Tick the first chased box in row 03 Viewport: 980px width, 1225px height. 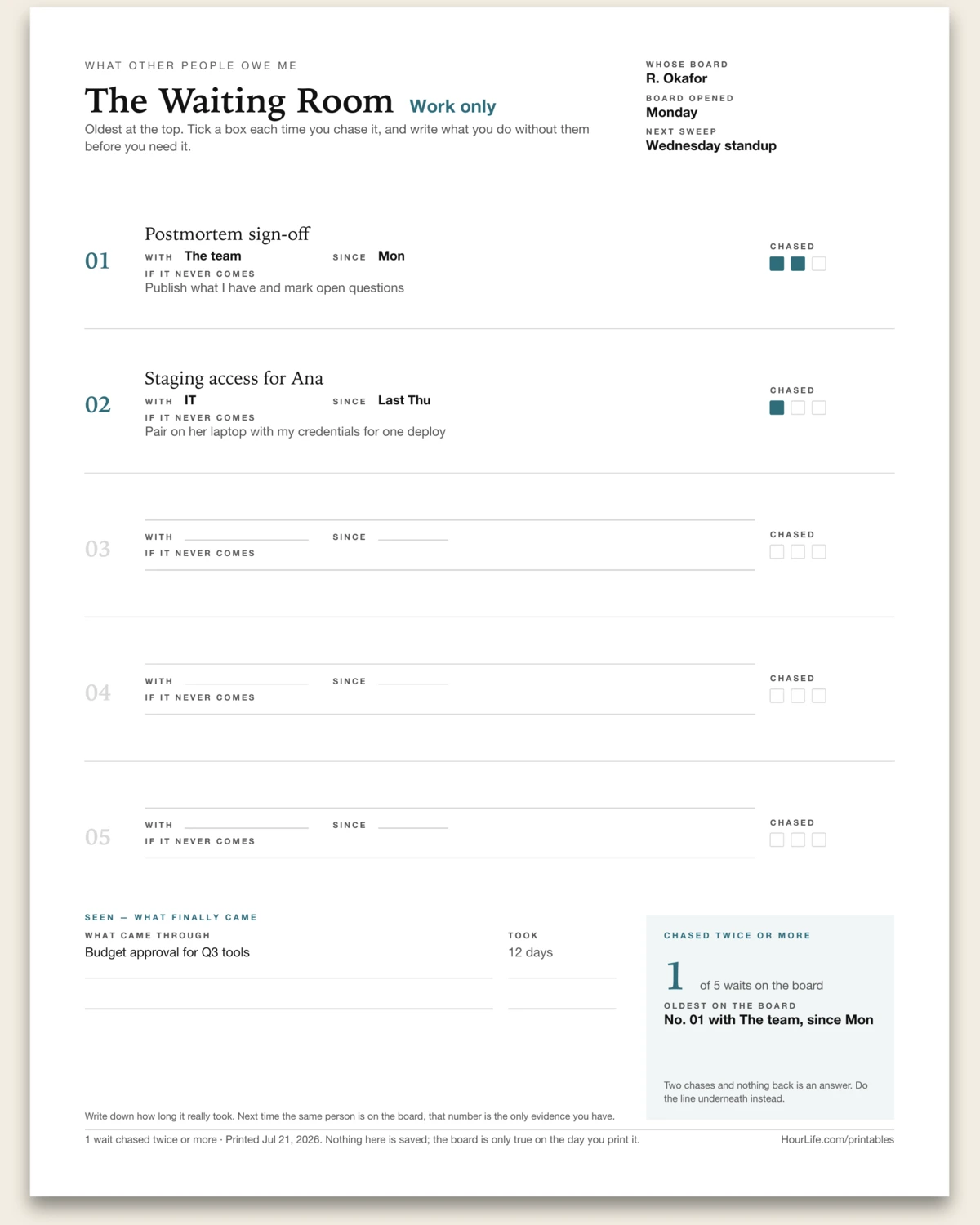777,552
